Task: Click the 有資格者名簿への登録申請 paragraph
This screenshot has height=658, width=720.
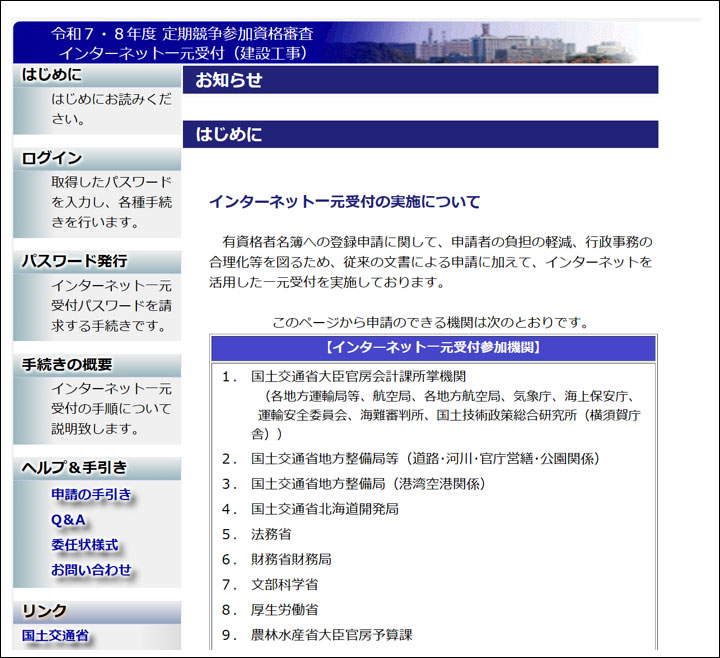Action: (x=431, y=262)
